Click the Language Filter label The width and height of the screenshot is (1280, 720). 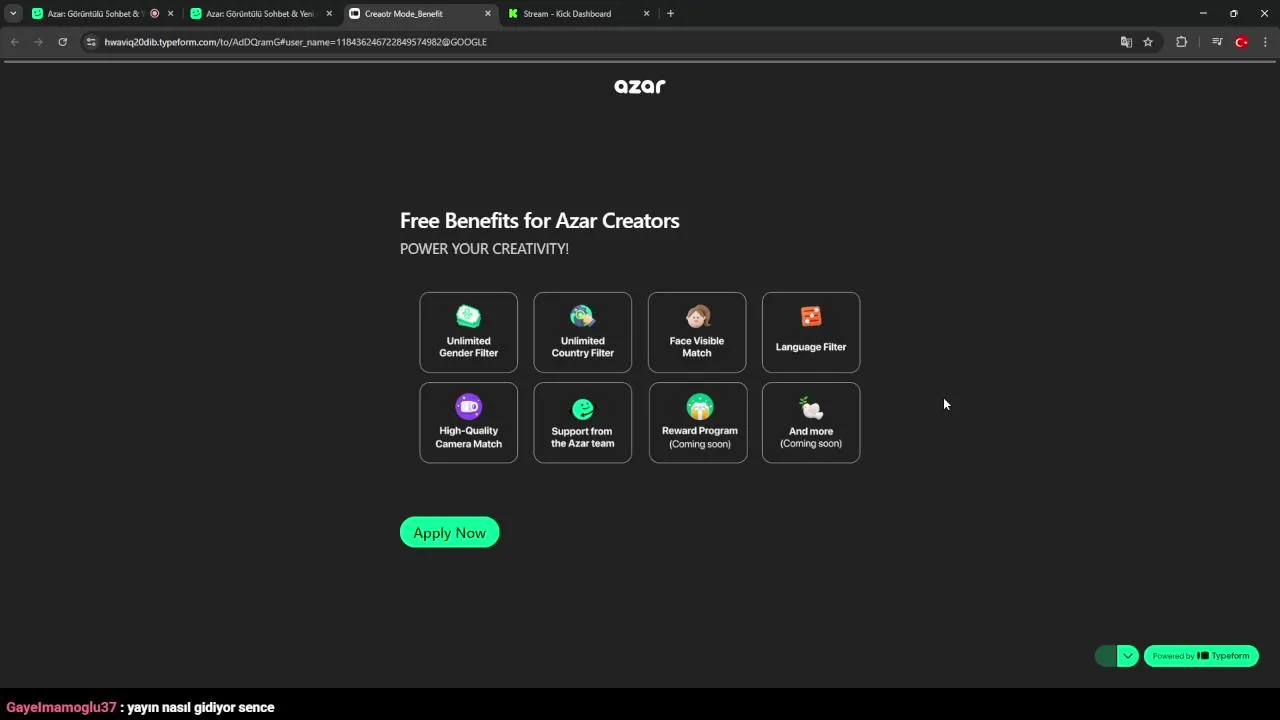pyautogui.click(x=811, y=347)
